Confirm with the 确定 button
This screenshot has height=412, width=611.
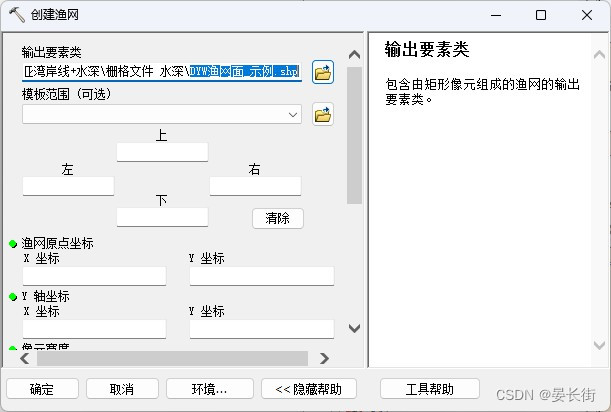[x=42, y=389]
